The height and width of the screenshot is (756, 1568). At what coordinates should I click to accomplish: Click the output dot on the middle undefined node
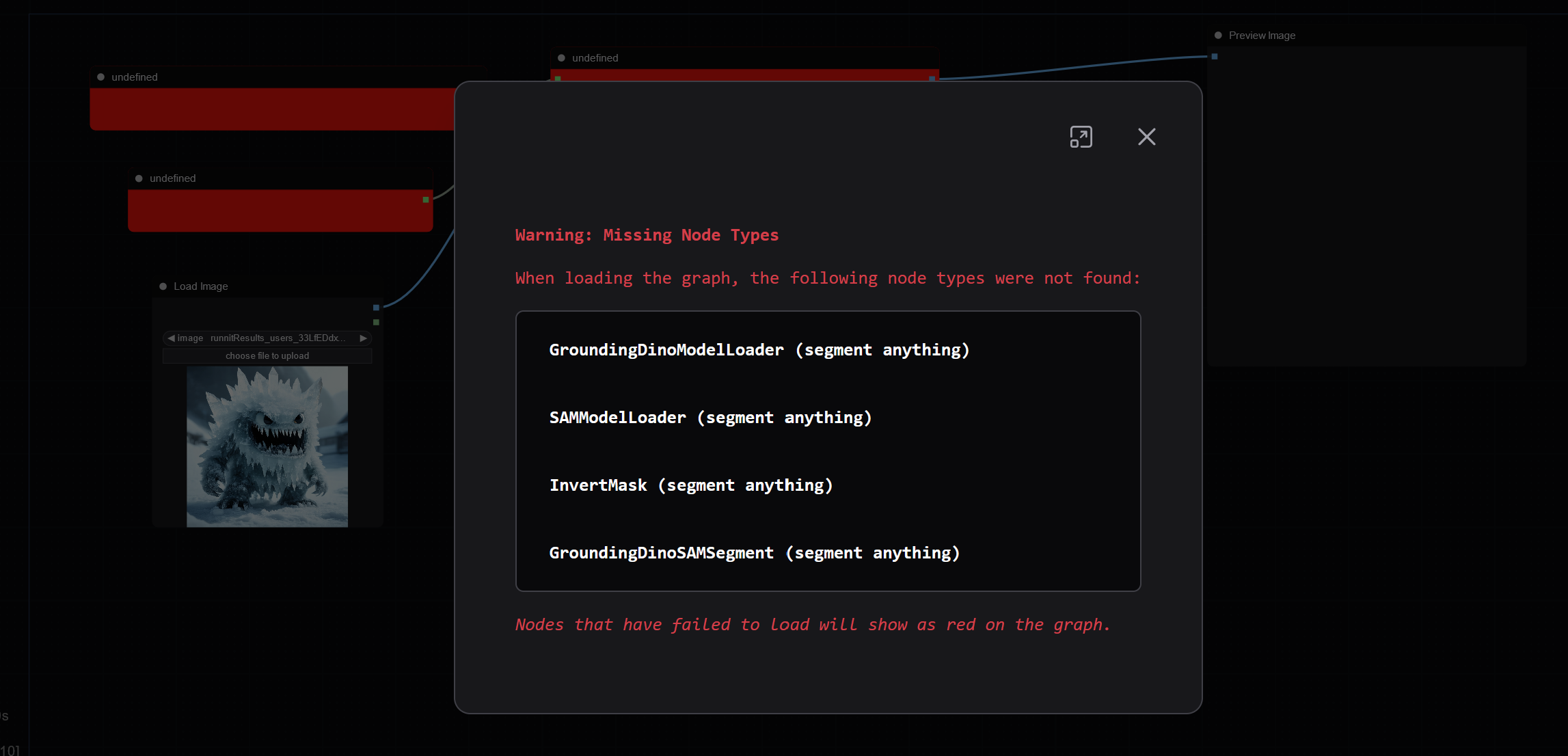(424, 200)
